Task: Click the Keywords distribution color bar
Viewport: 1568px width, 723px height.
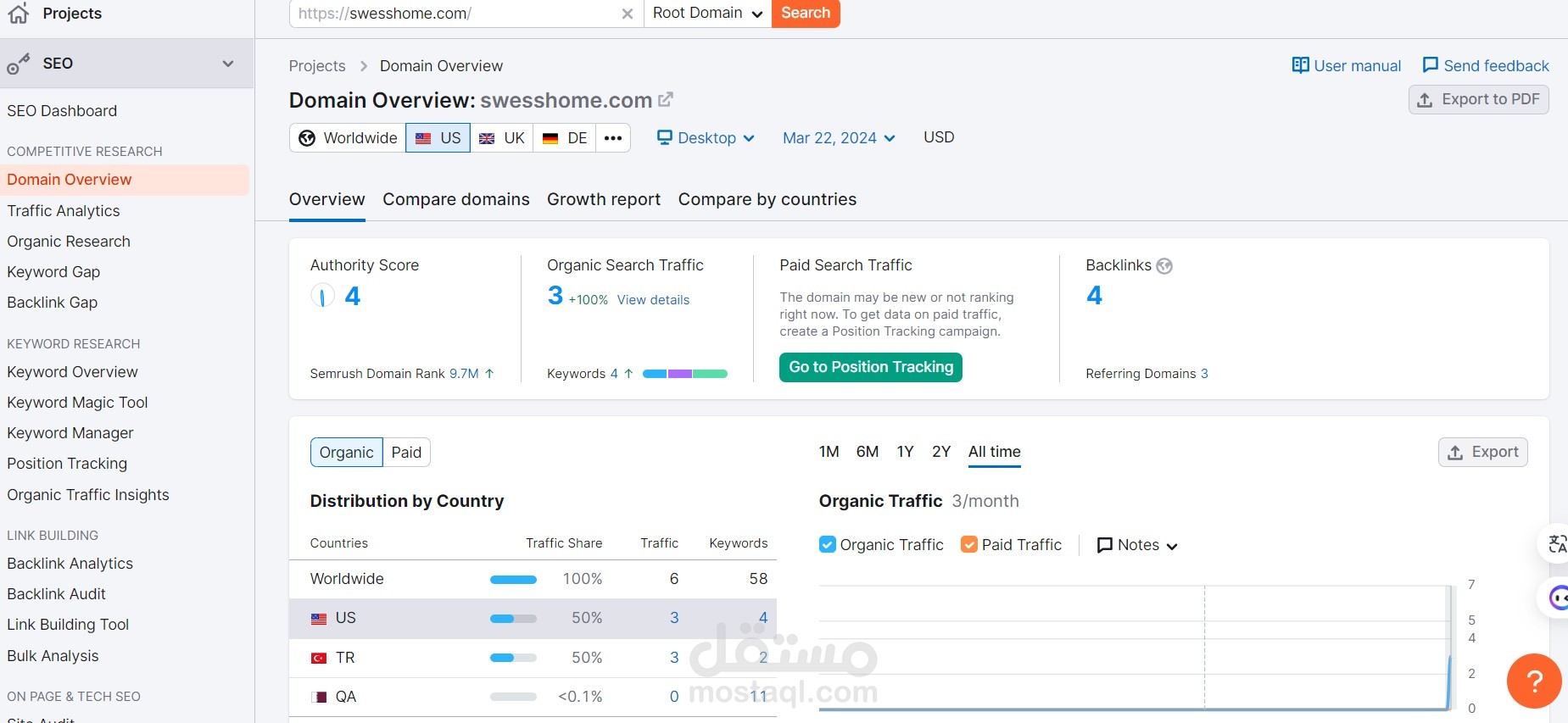Action: click(x=685, y=374)
